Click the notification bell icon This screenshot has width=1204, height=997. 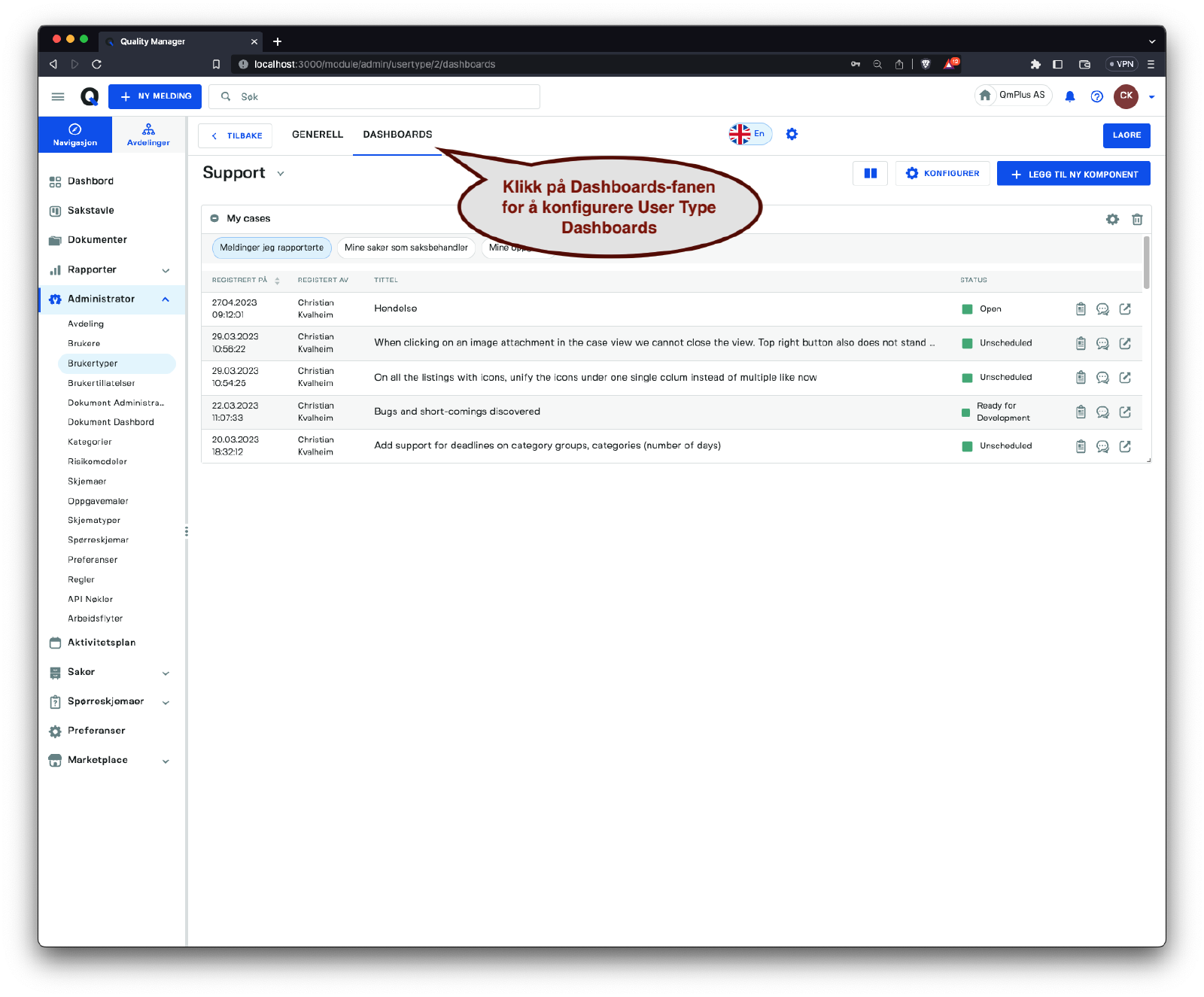[1069, 96]
